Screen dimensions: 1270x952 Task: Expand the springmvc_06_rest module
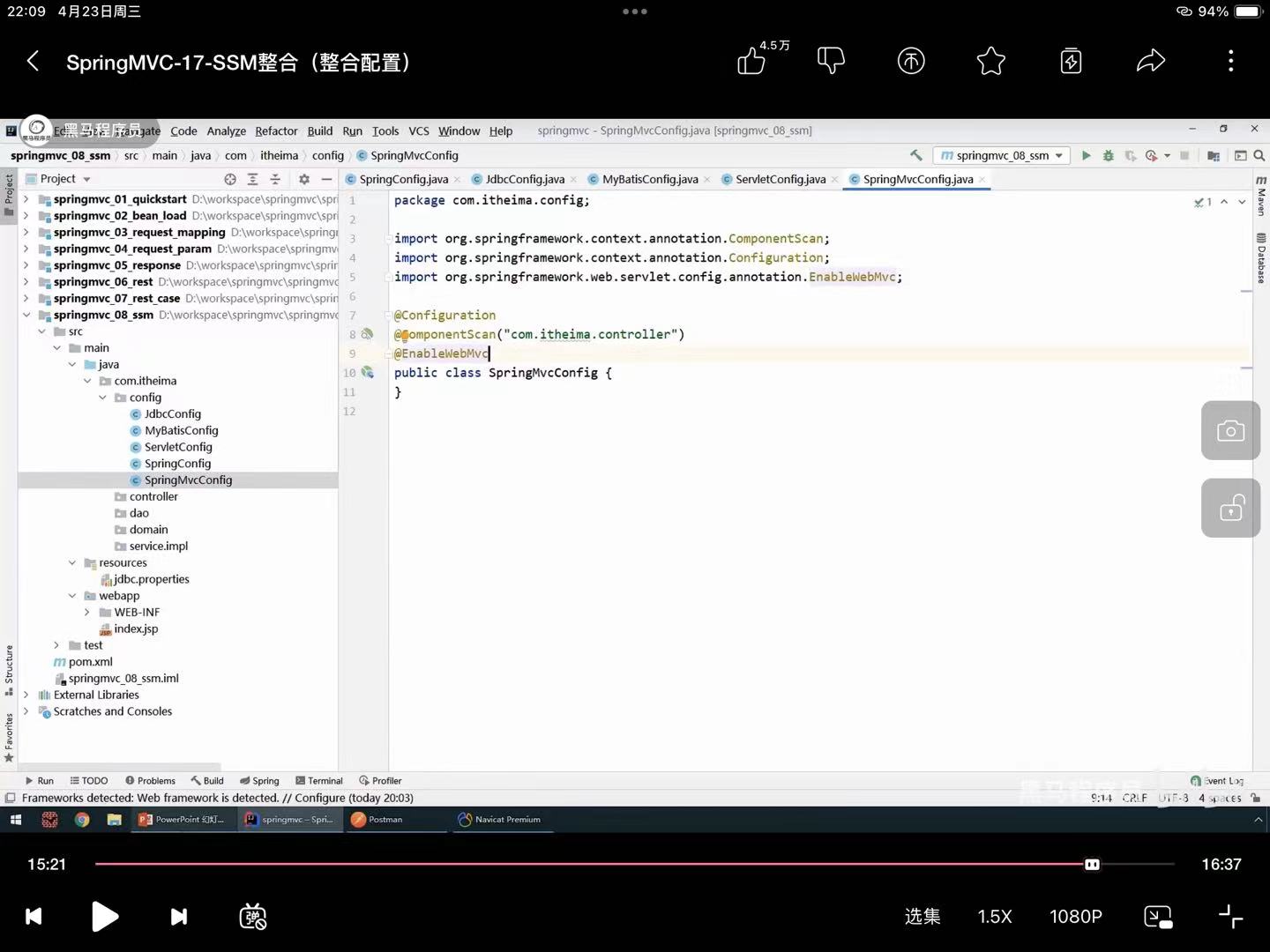click(26, 282)
